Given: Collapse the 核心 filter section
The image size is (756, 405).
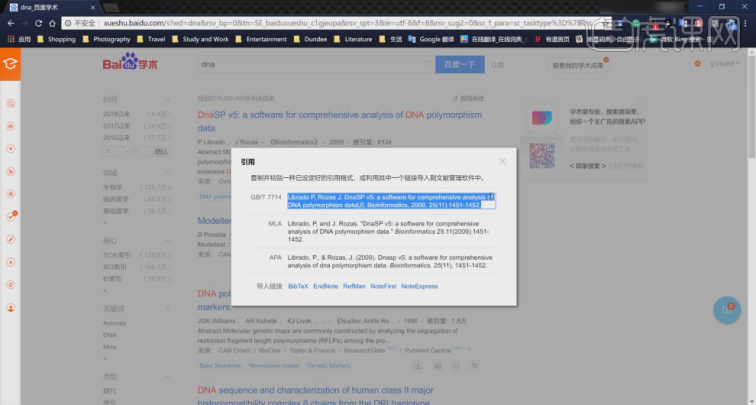Looking at the screenshot, I should pos(167,241).
